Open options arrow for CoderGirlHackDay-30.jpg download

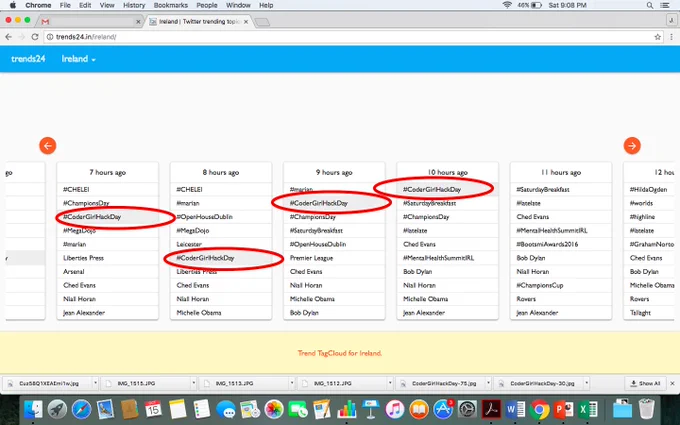click(x=586, y=383)
